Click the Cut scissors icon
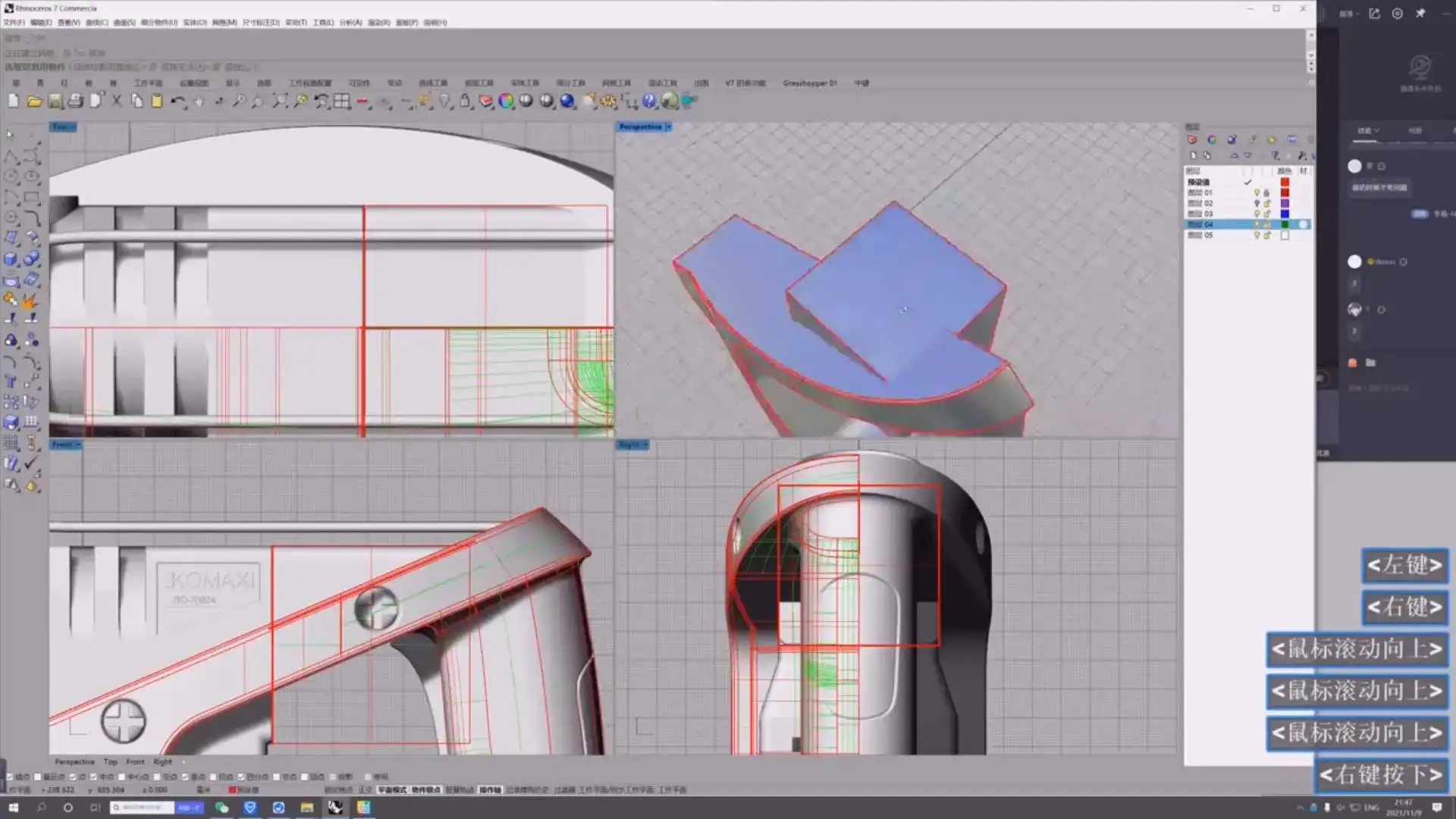 pos(117,101)
